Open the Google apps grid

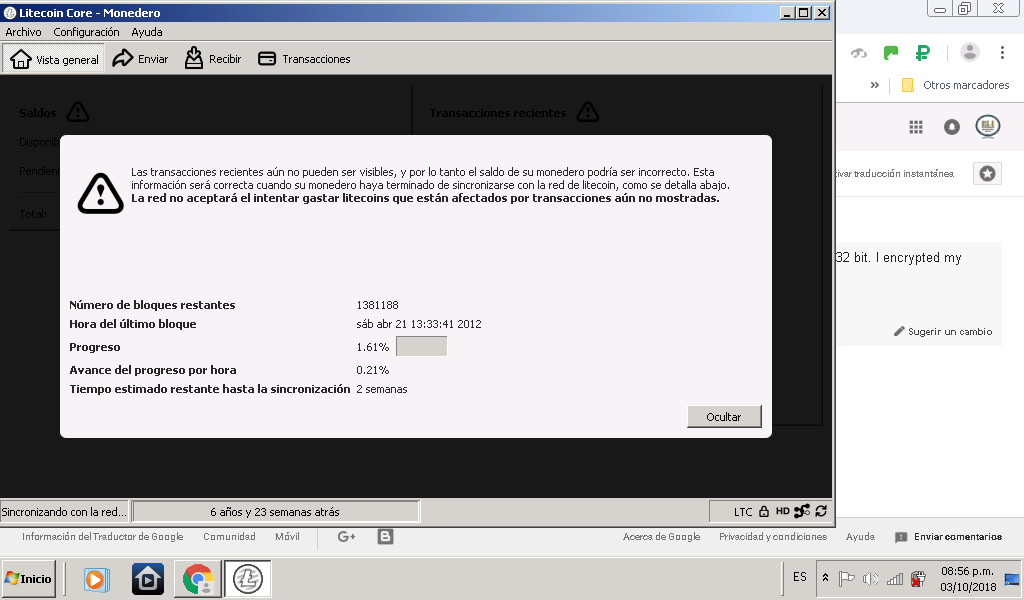pos(916,127)
